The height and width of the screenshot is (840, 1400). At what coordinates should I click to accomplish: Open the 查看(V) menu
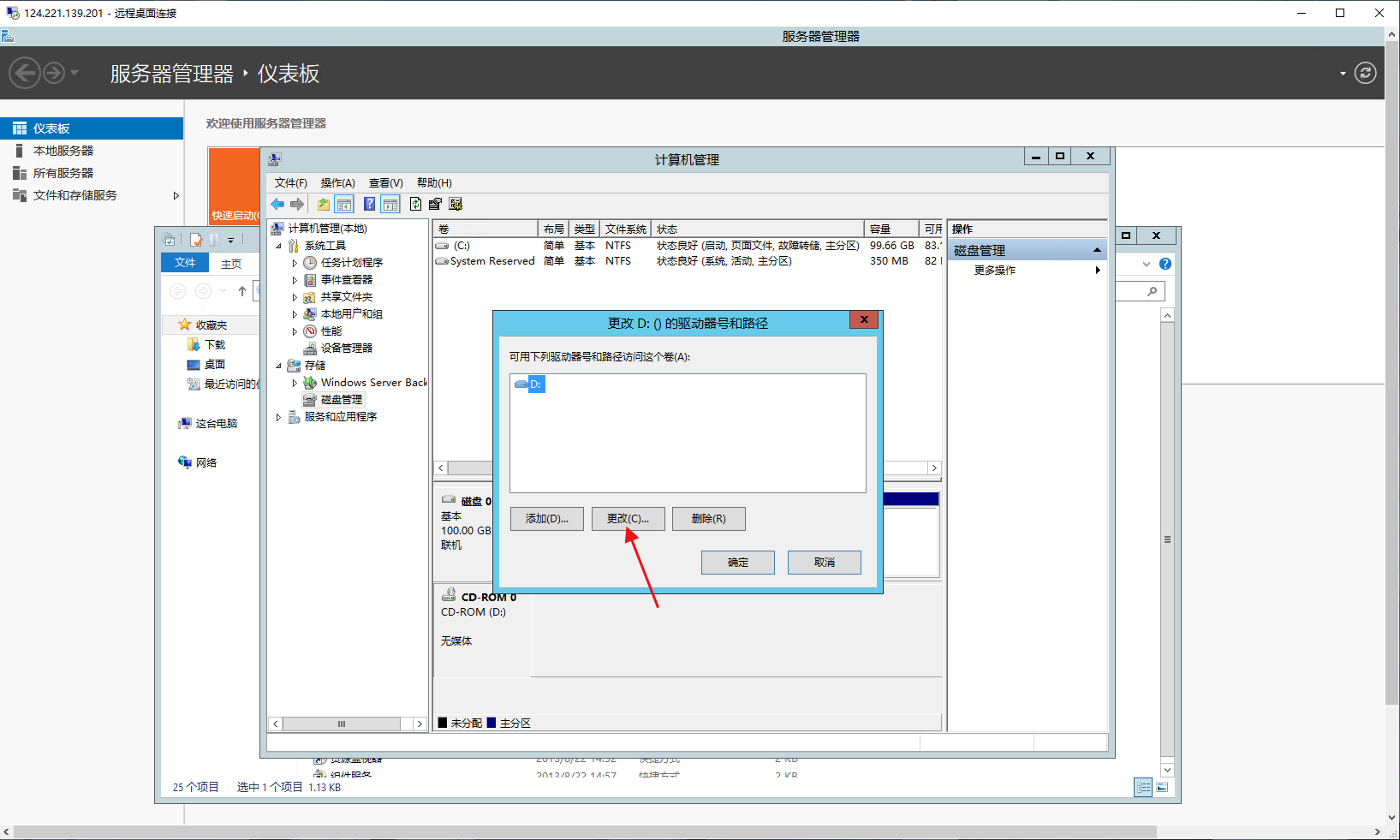[385, 183]
